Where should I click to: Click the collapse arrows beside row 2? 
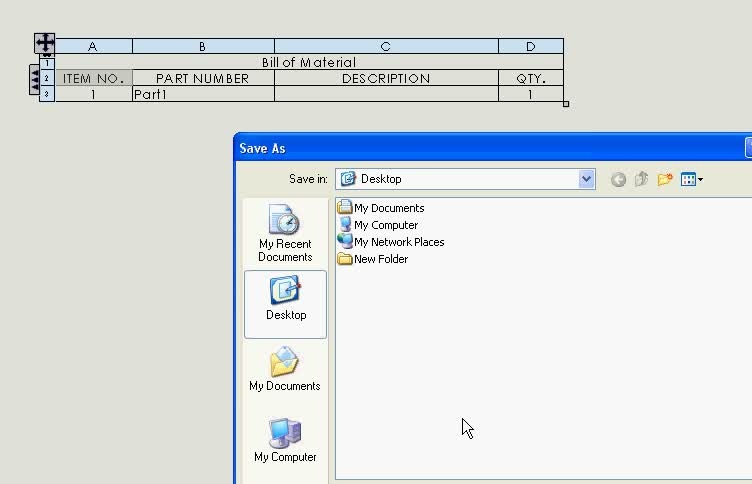point(35,79)
